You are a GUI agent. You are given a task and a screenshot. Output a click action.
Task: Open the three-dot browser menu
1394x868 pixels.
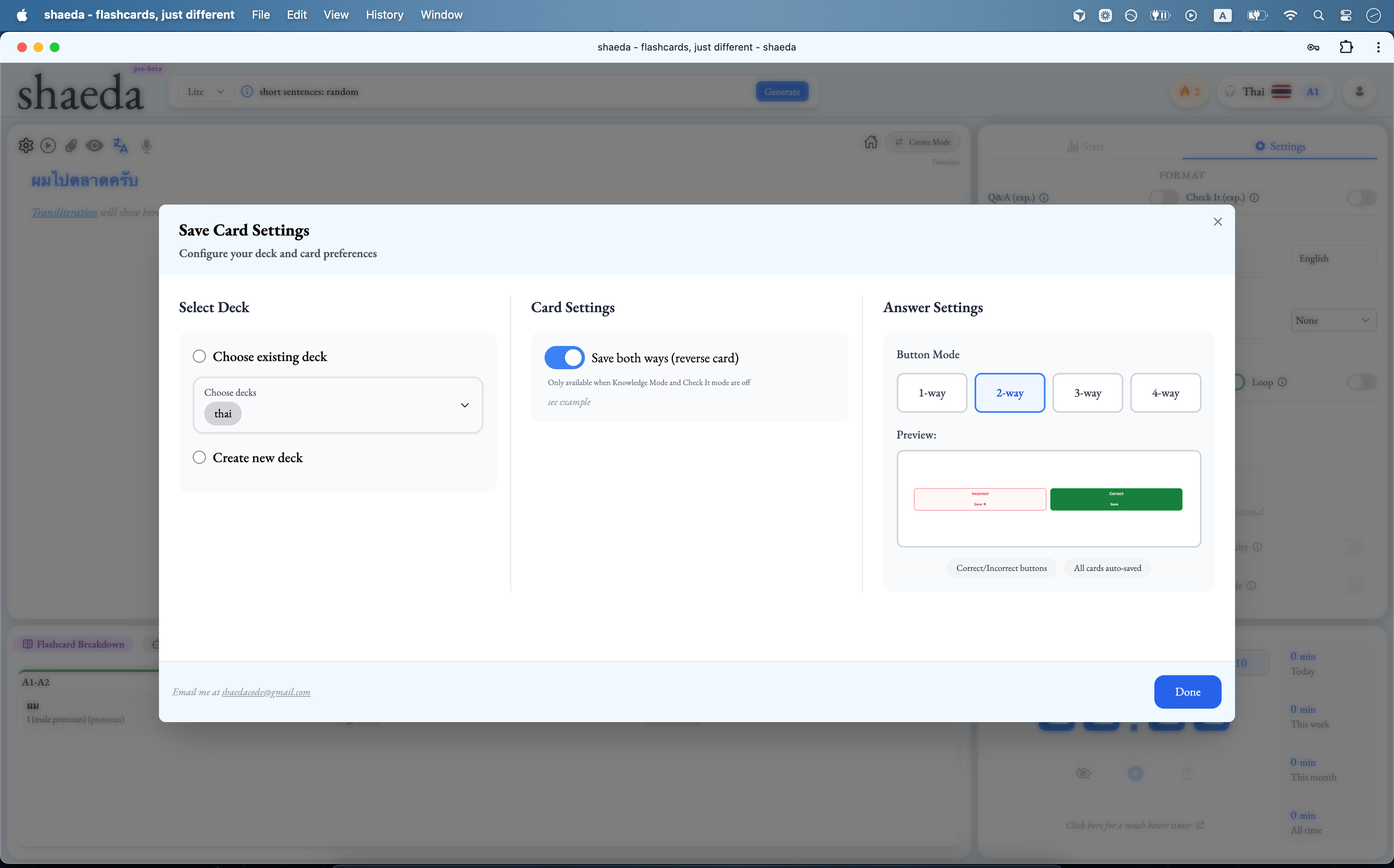[1378, 47]
